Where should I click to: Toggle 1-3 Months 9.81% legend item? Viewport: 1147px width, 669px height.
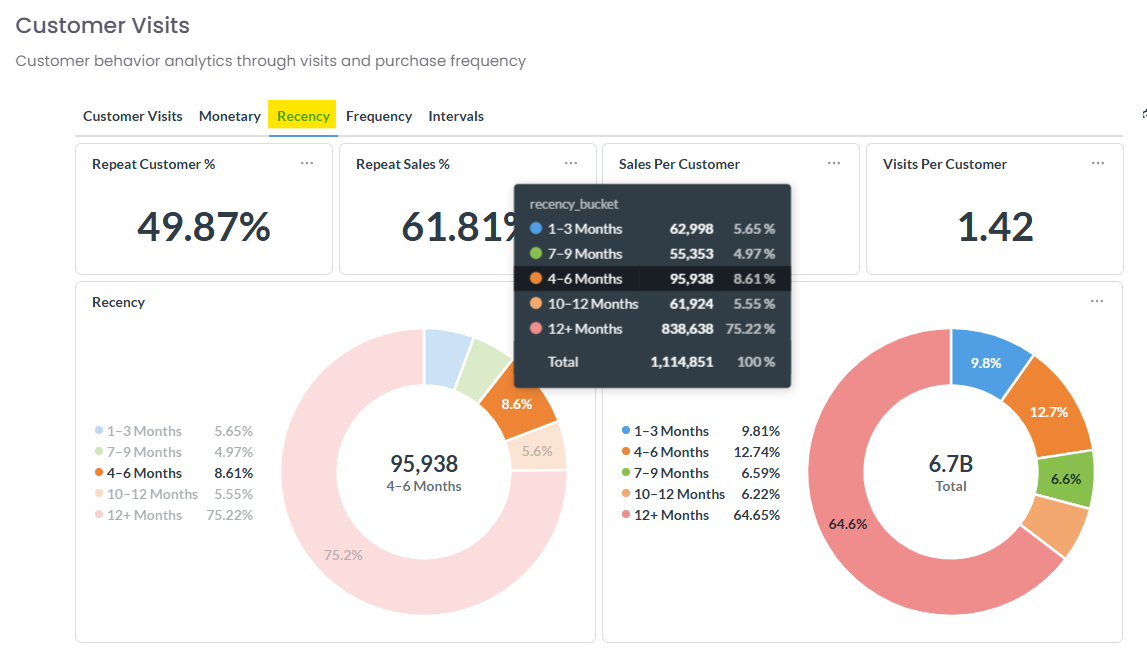tap(701, 431)
